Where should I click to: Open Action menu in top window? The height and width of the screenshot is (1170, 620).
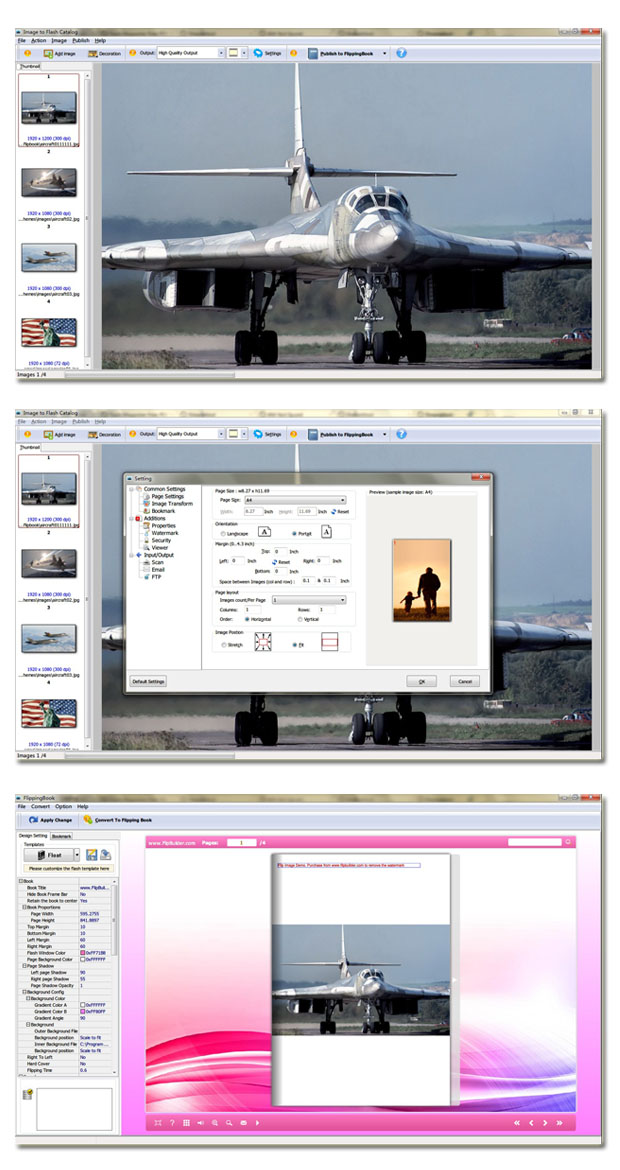(x=38, y=40)
